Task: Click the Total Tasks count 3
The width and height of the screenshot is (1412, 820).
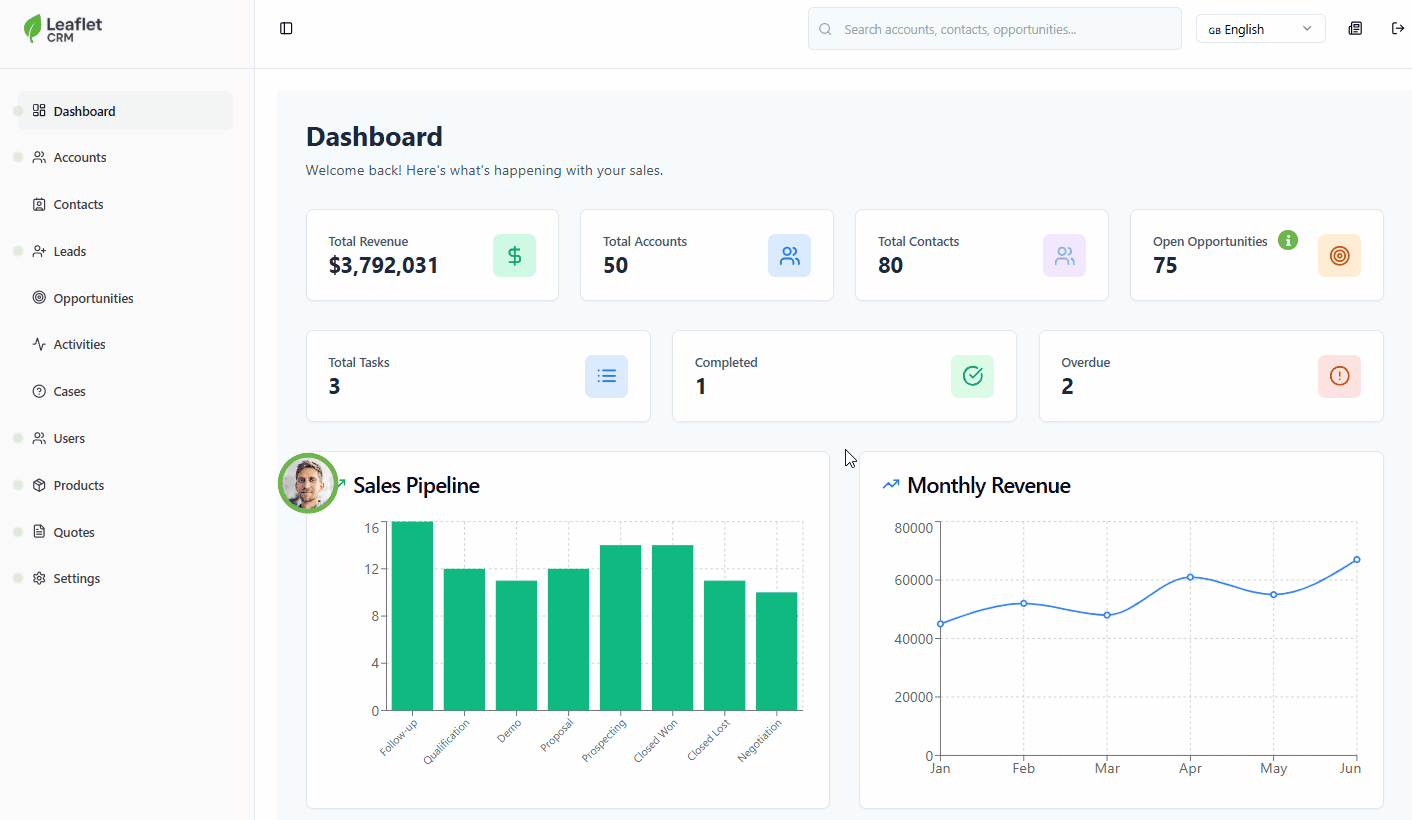Action: click(334, 386)
